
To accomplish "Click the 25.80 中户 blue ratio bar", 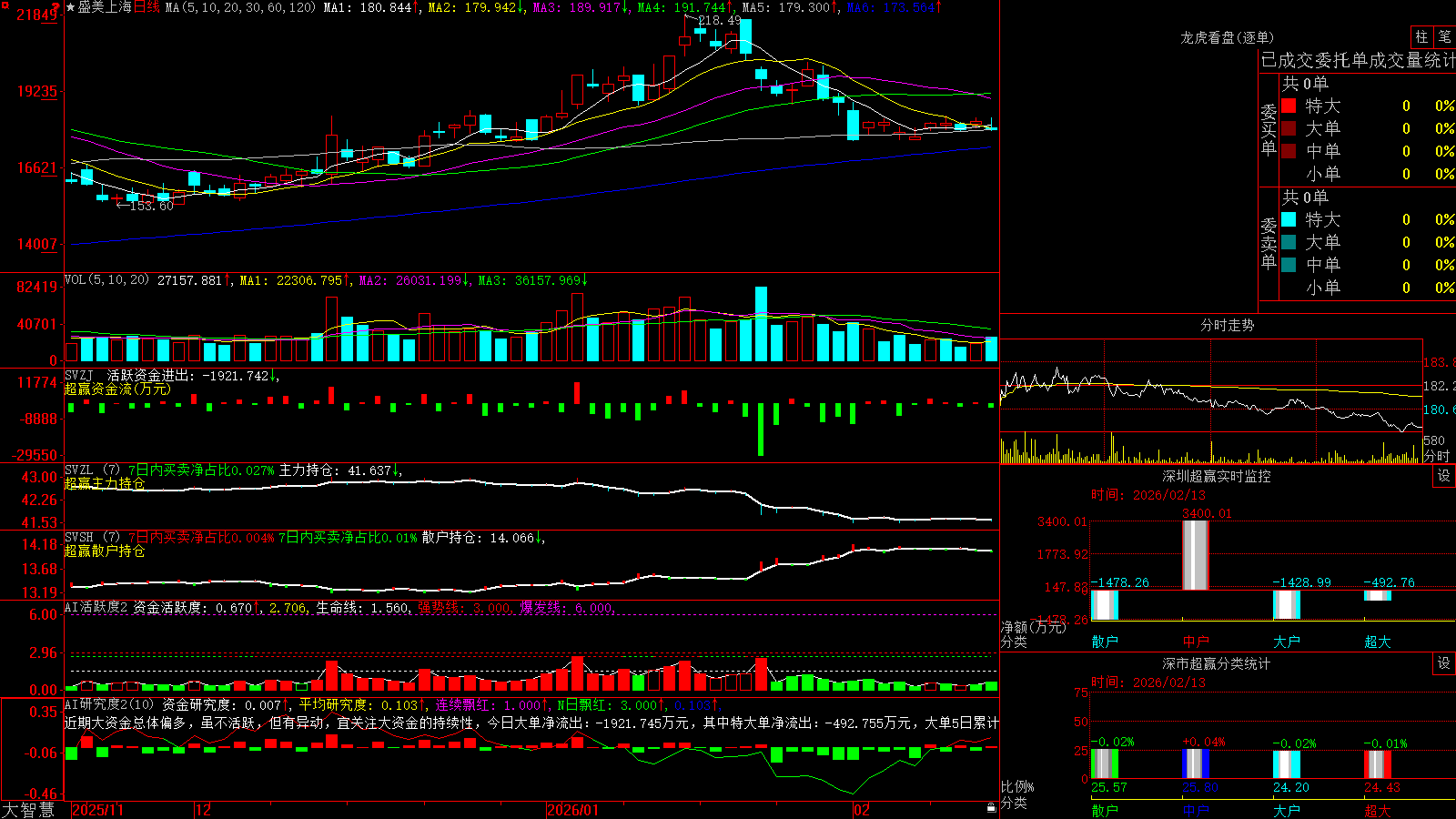I will pyautogui.click(x=1196, y=763).
